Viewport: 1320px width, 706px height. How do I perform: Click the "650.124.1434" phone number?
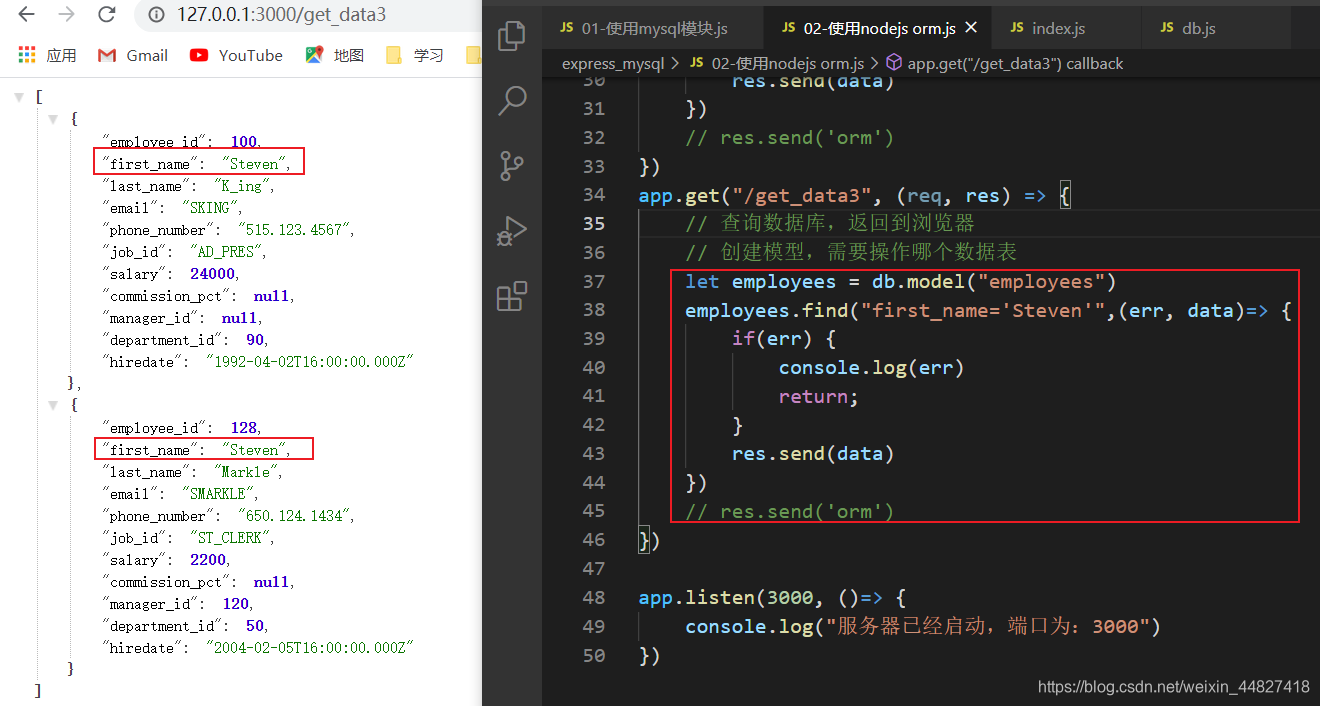(x=295, y=516)
